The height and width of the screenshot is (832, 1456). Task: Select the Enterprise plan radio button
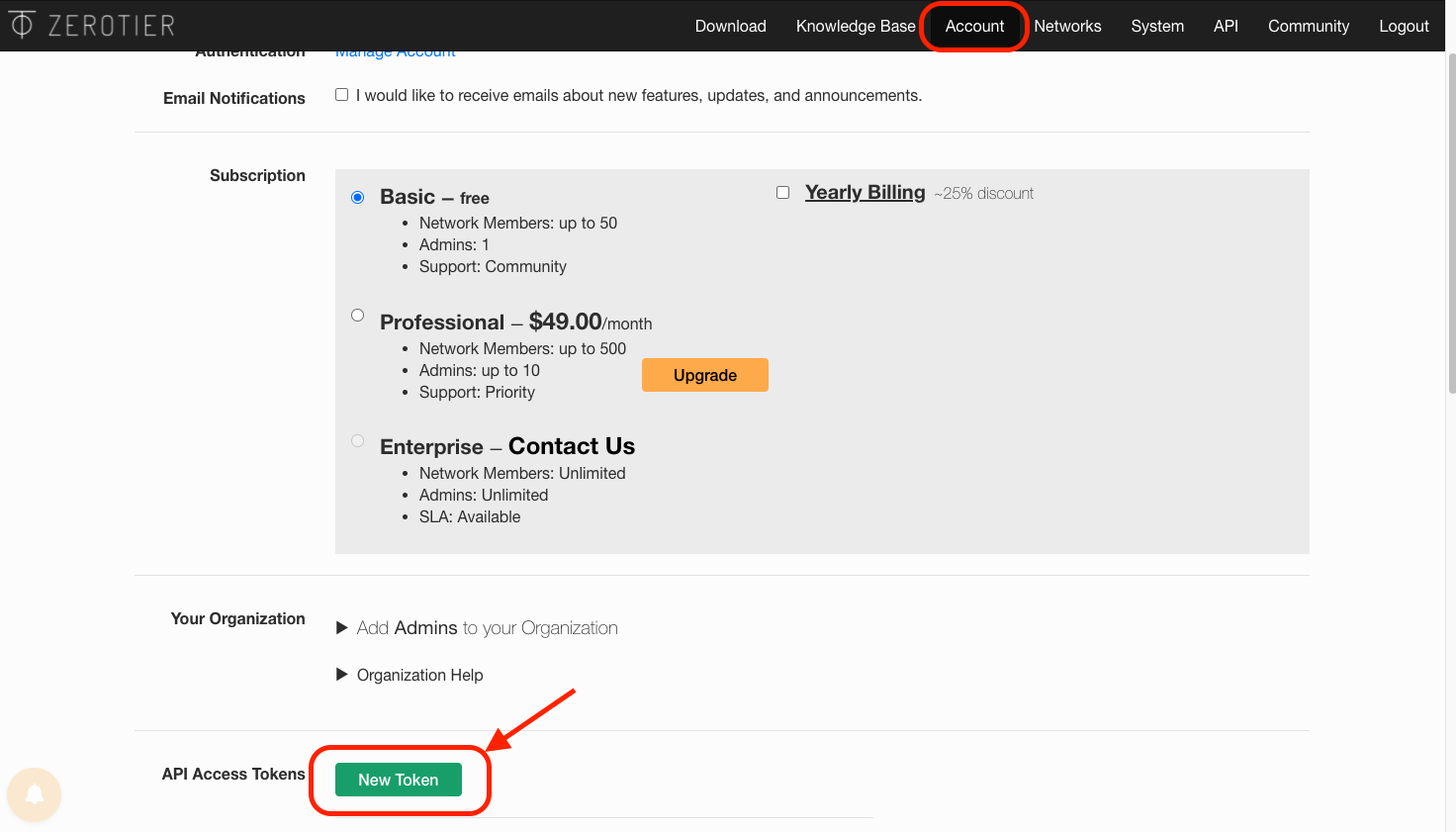click(358, 441)
